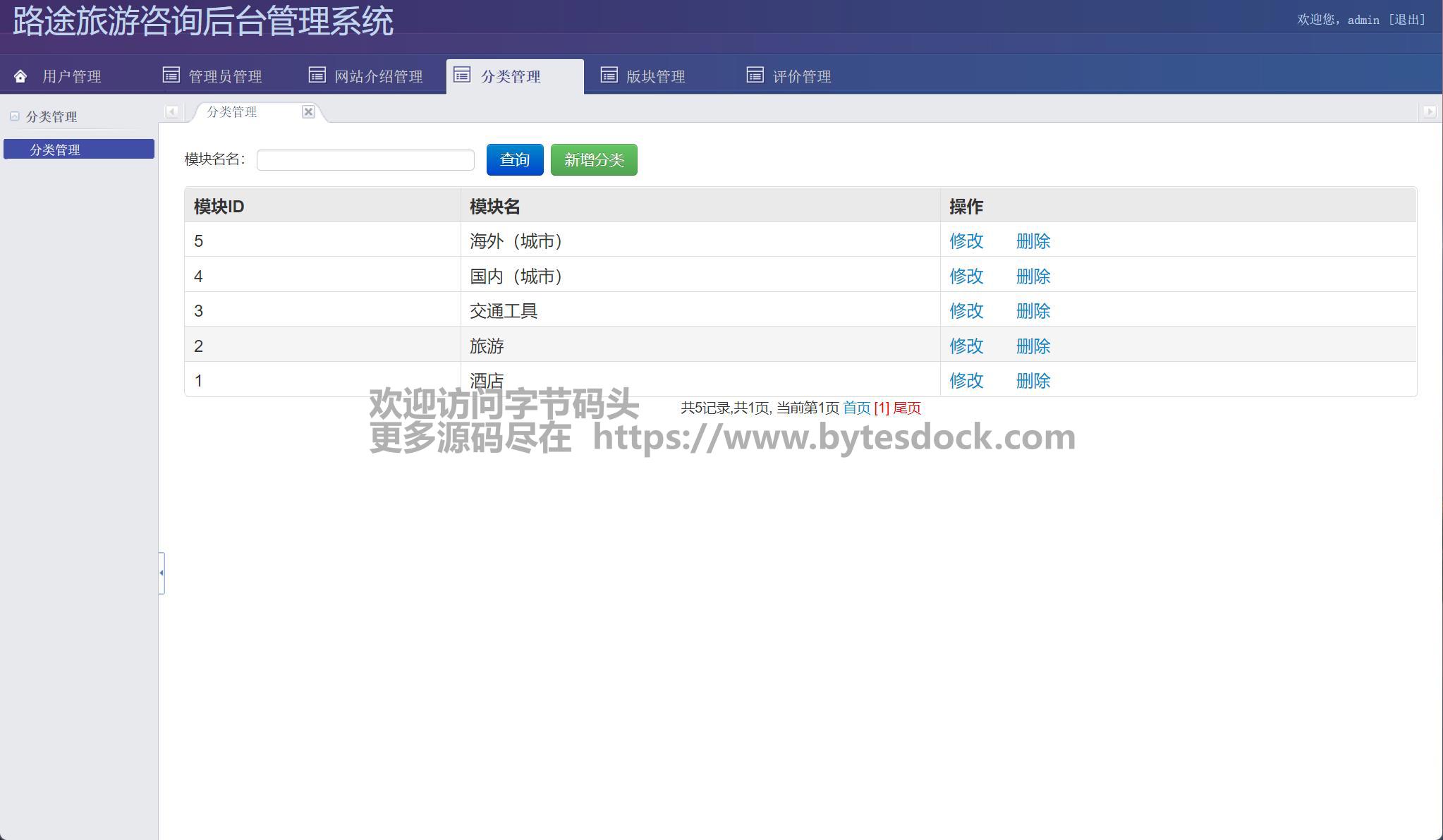
Task: Collapse the left sidebar with splitter handle
Action: 162,573
